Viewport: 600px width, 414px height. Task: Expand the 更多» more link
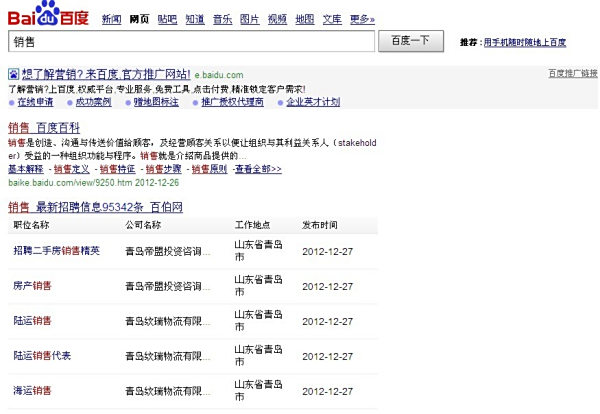point(362,19)
